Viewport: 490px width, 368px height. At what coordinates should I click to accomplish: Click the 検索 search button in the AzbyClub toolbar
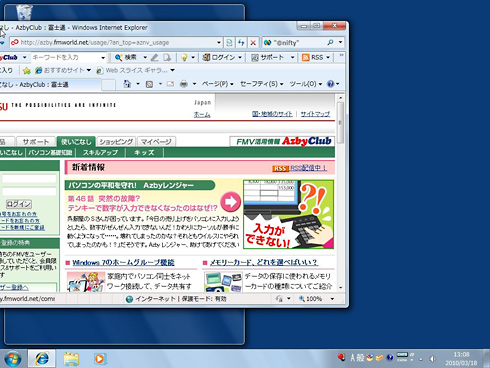pyautogui.click(x=126, y=57)
